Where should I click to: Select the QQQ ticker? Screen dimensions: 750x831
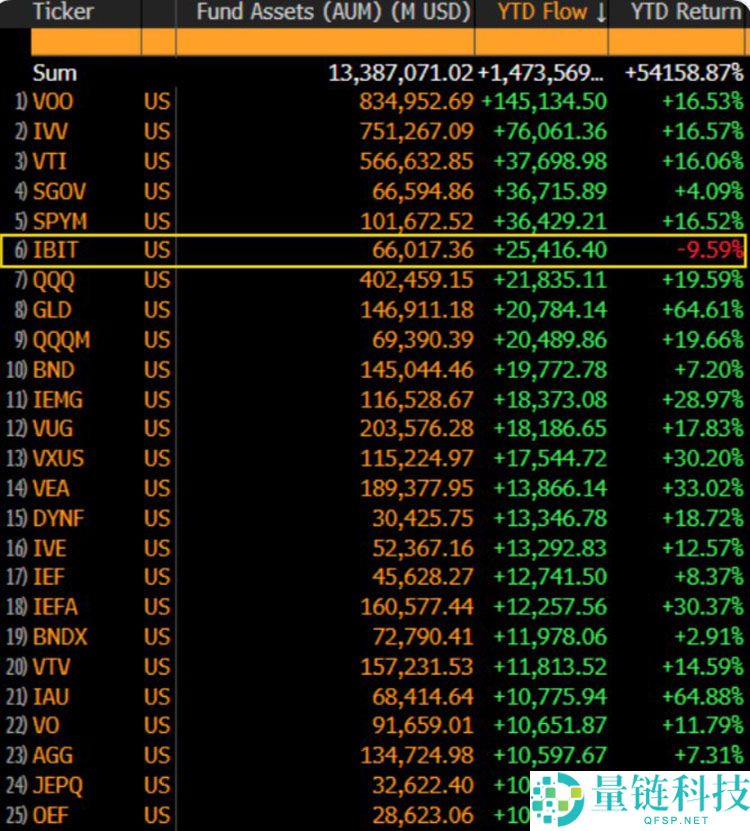pyautogui.click(x=54, y=280)
